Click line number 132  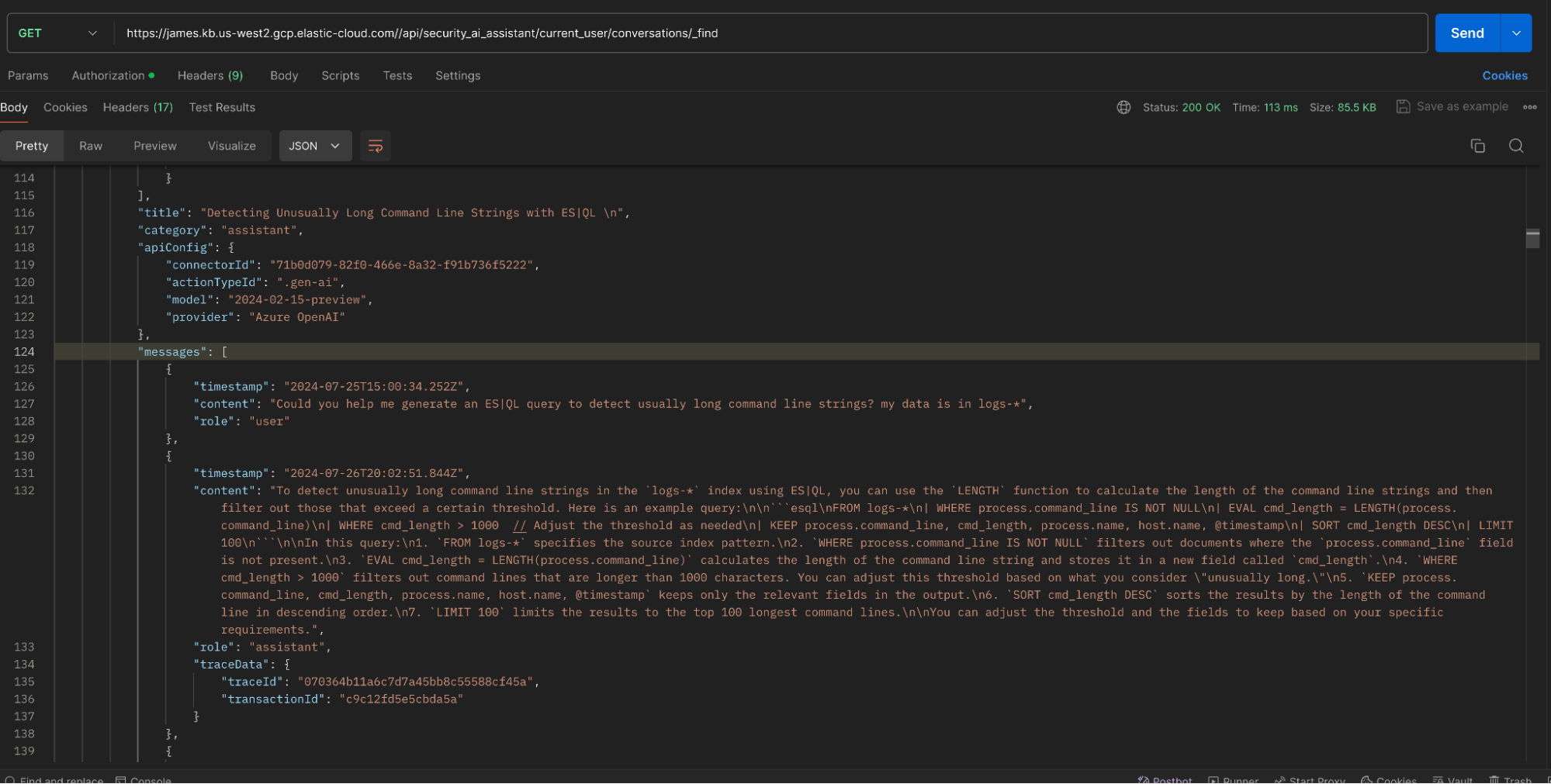[x=24, y=491]
